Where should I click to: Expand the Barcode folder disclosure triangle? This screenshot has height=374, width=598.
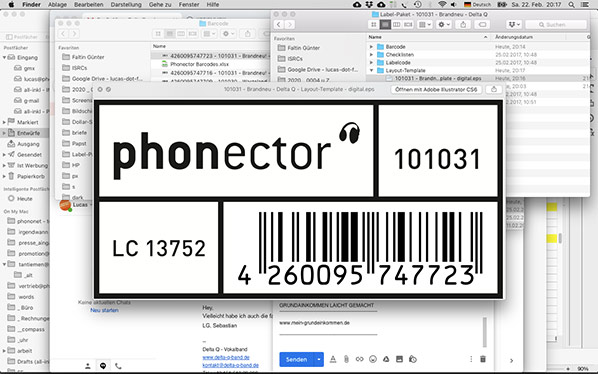371,47
